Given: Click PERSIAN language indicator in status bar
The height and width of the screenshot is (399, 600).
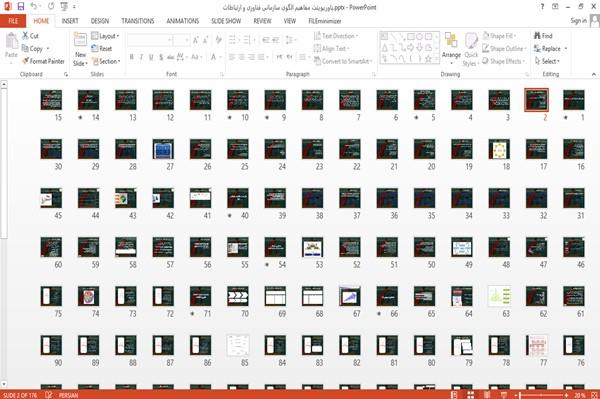Looking at the screenshot, I should [x=68, y=395].
